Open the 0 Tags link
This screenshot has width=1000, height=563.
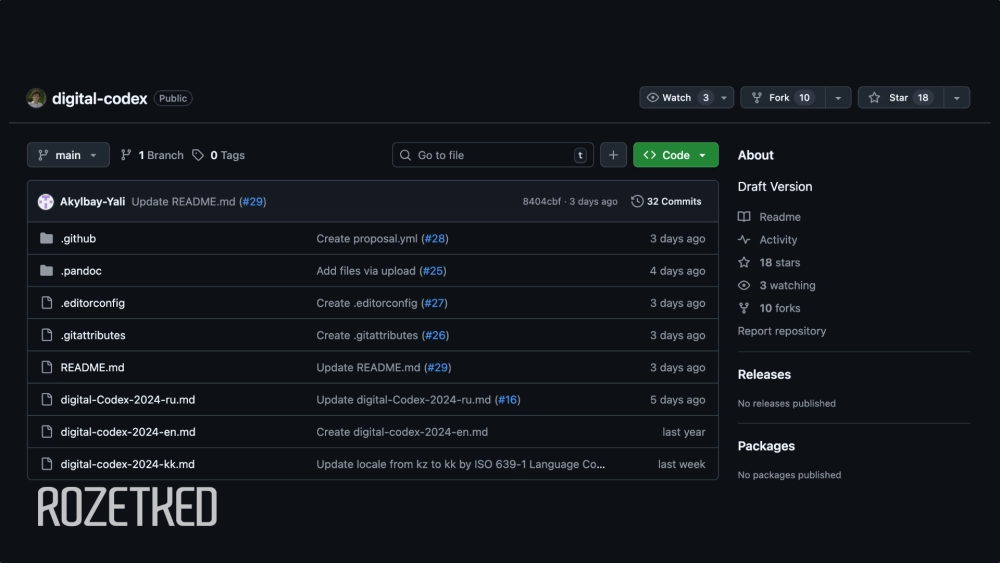219,155
